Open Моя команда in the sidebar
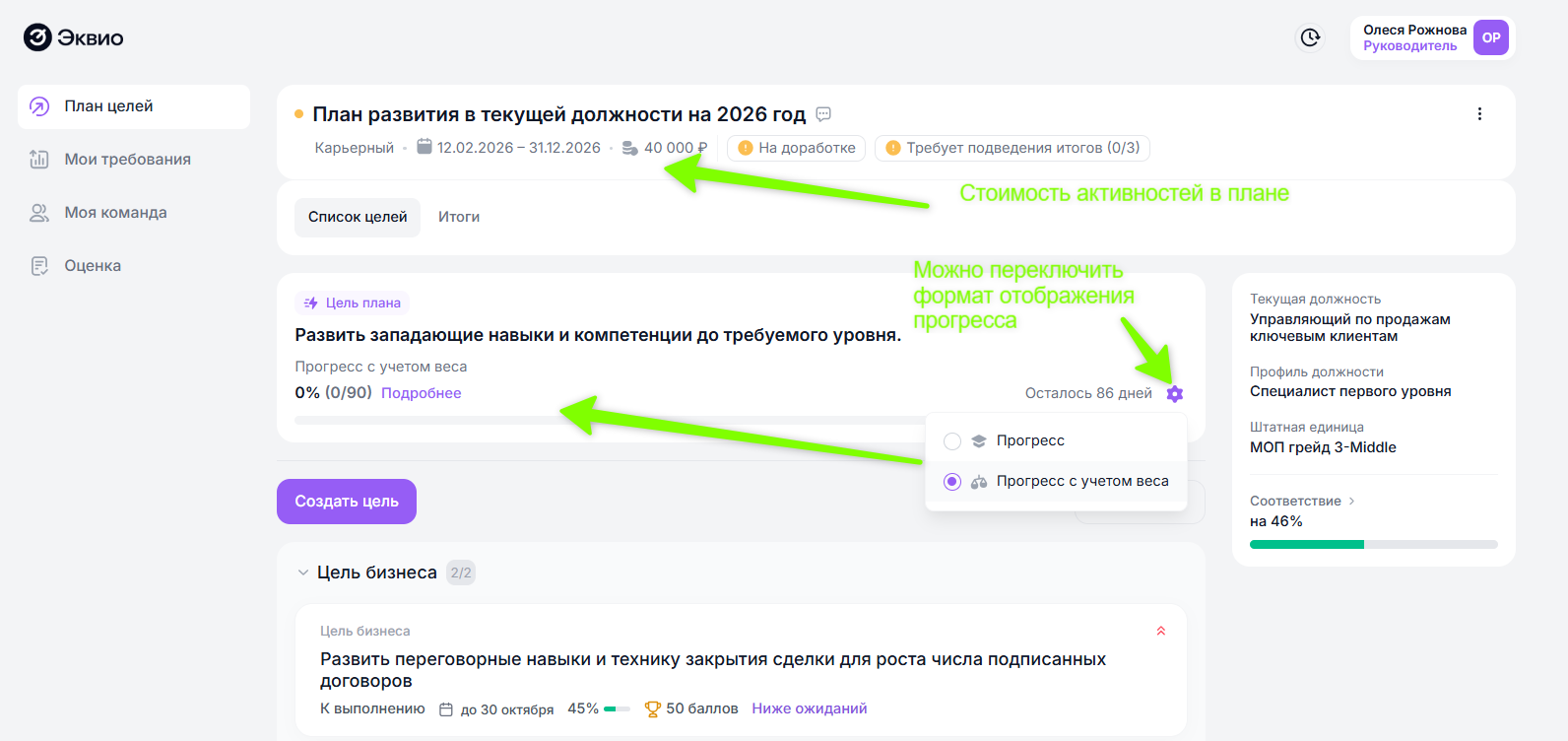 coord(134,213)
